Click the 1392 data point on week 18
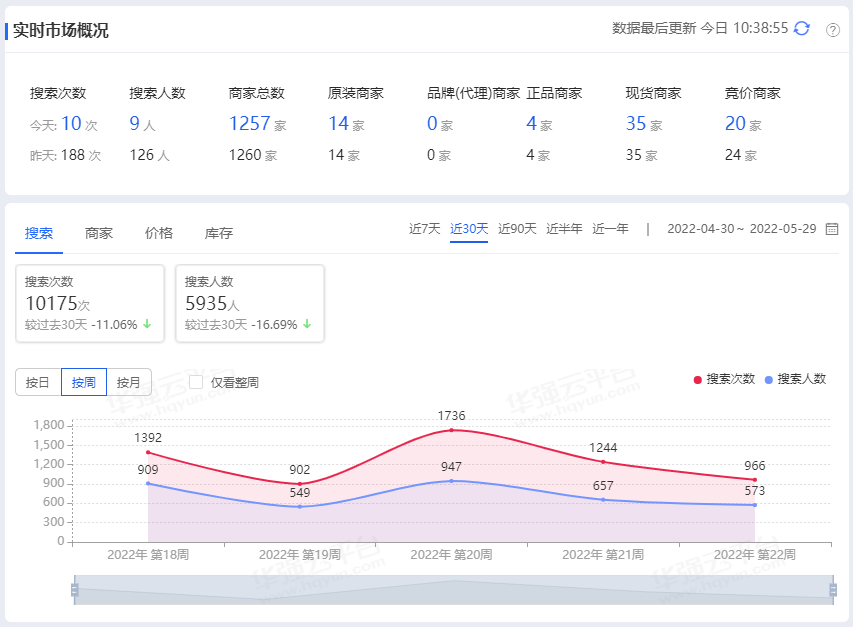 point(148,452)
